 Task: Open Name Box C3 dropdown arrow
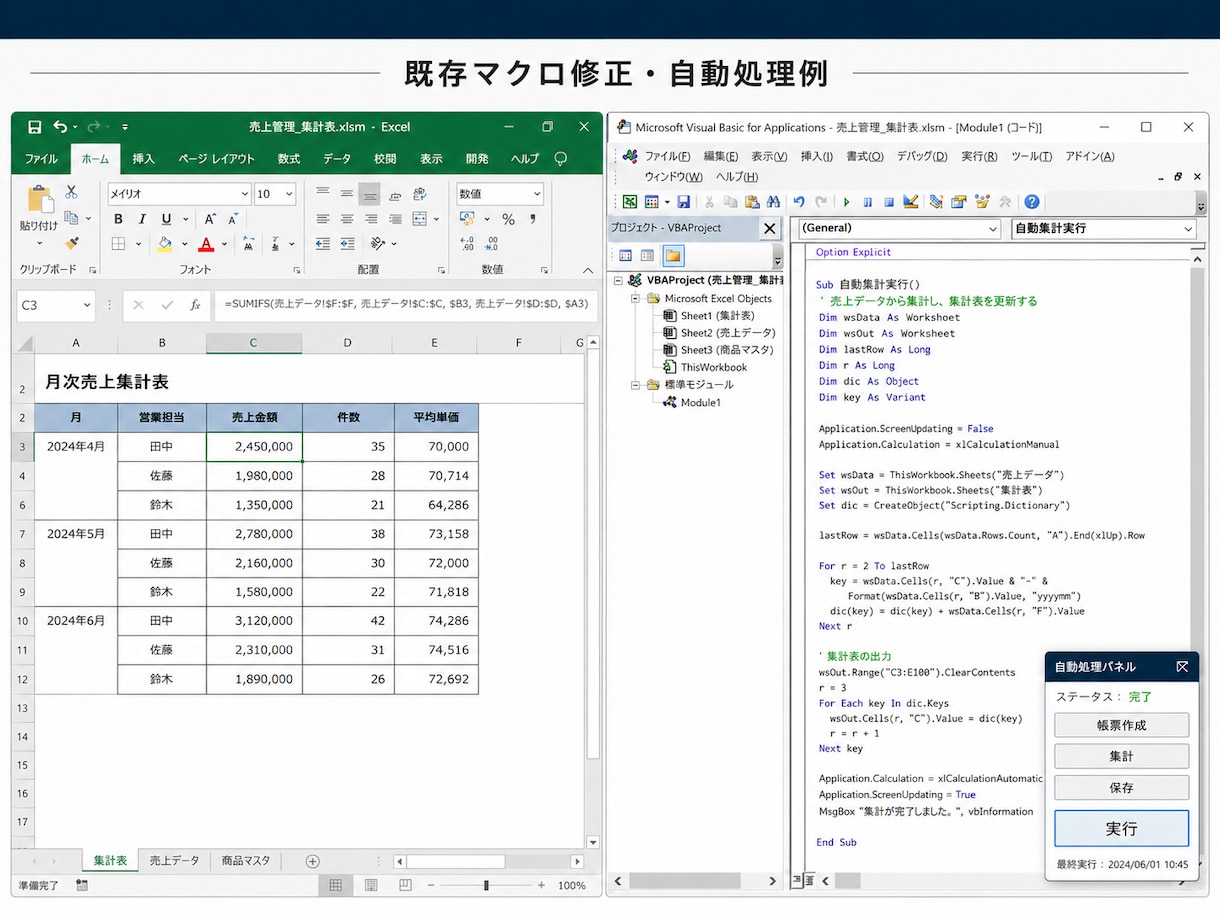[x=87, y=305]
